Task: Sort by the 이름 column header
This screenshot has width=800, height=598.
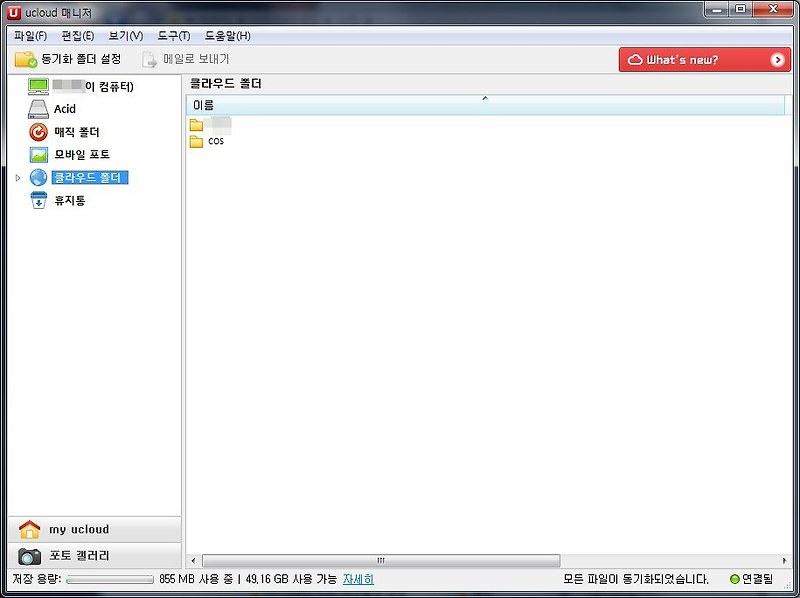Action: tap(485, 106)
